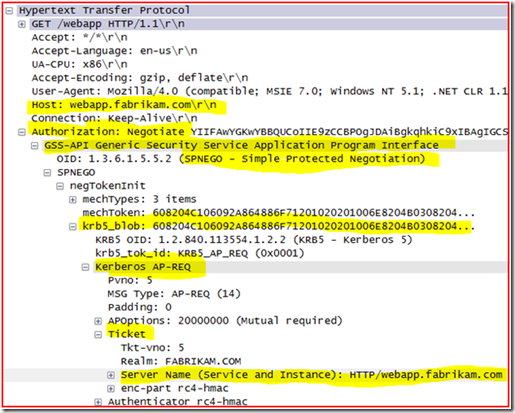Select the krb5_blob: 608204C1... row text
The image size is (515, 413).
click(x=278, y=226)
